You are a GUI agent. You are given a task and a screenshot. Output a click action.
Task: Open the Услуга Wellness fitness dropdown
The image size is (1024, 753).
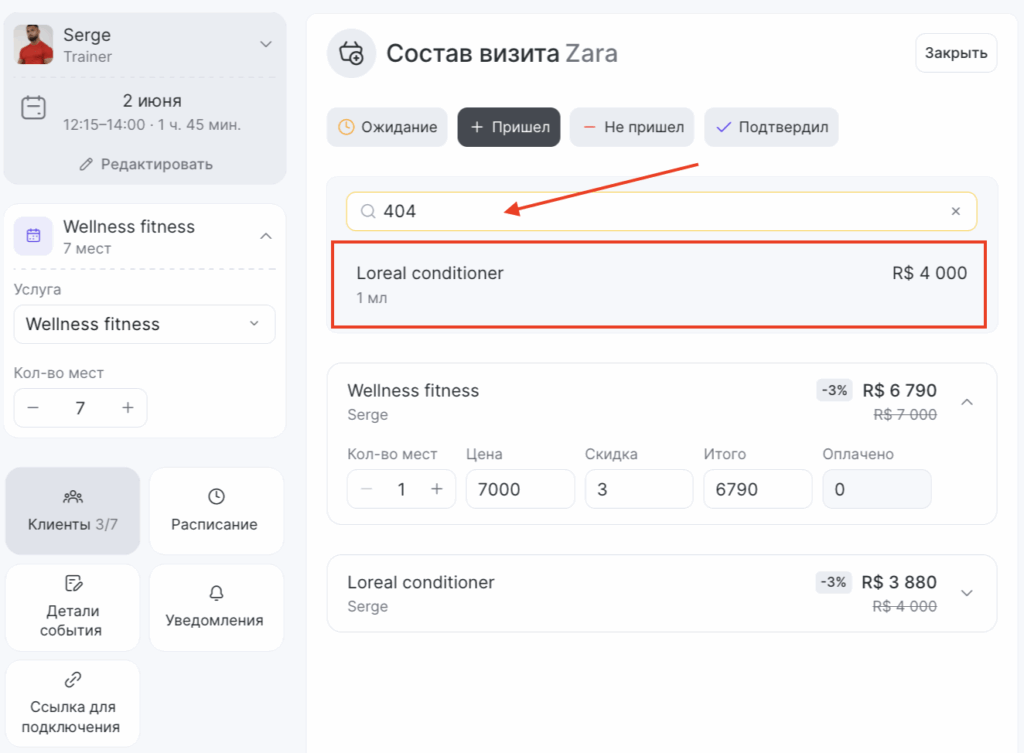(144, 324)
